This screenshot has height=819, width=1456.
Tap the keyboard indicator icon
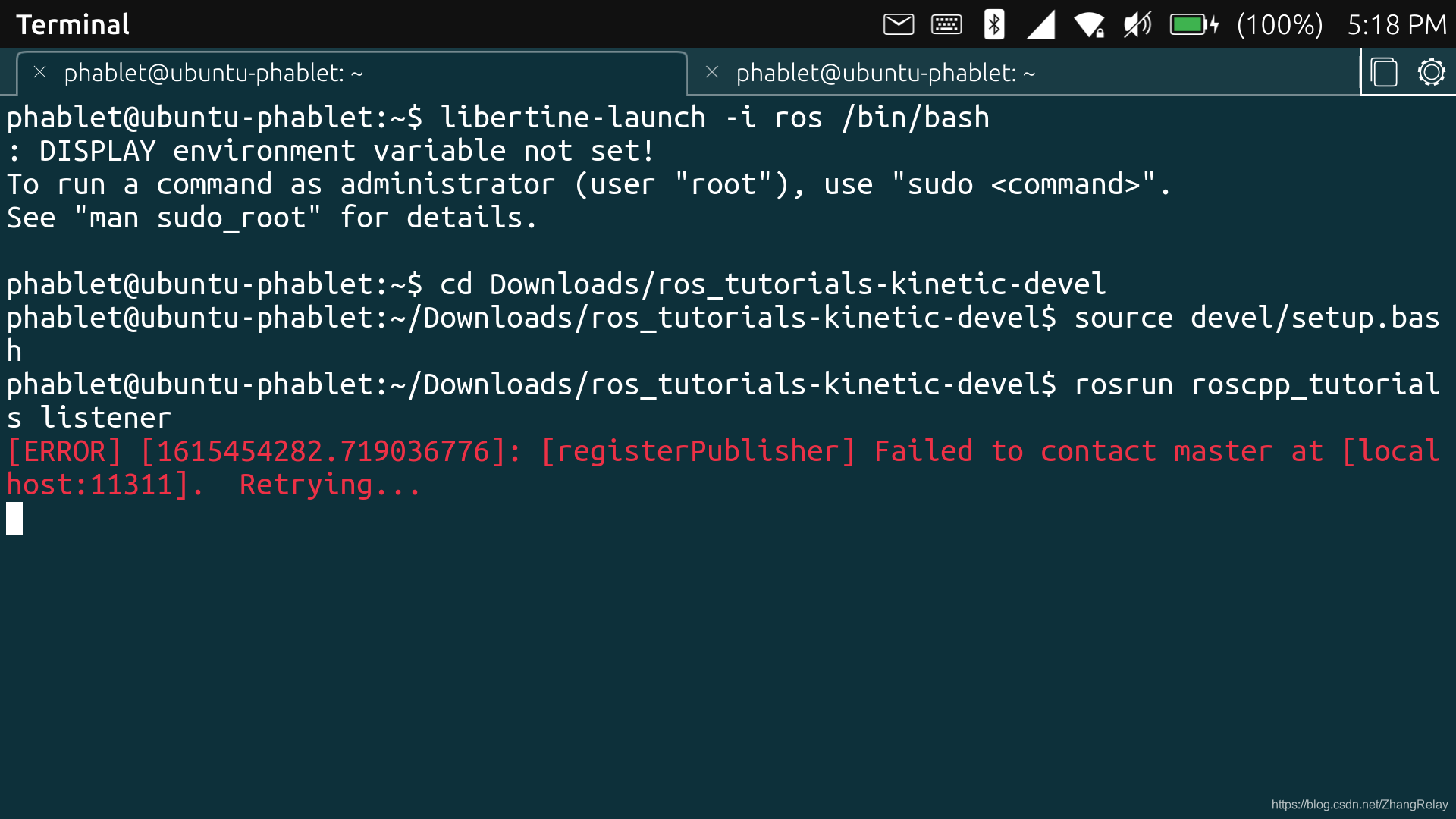(x=946, y=24)
